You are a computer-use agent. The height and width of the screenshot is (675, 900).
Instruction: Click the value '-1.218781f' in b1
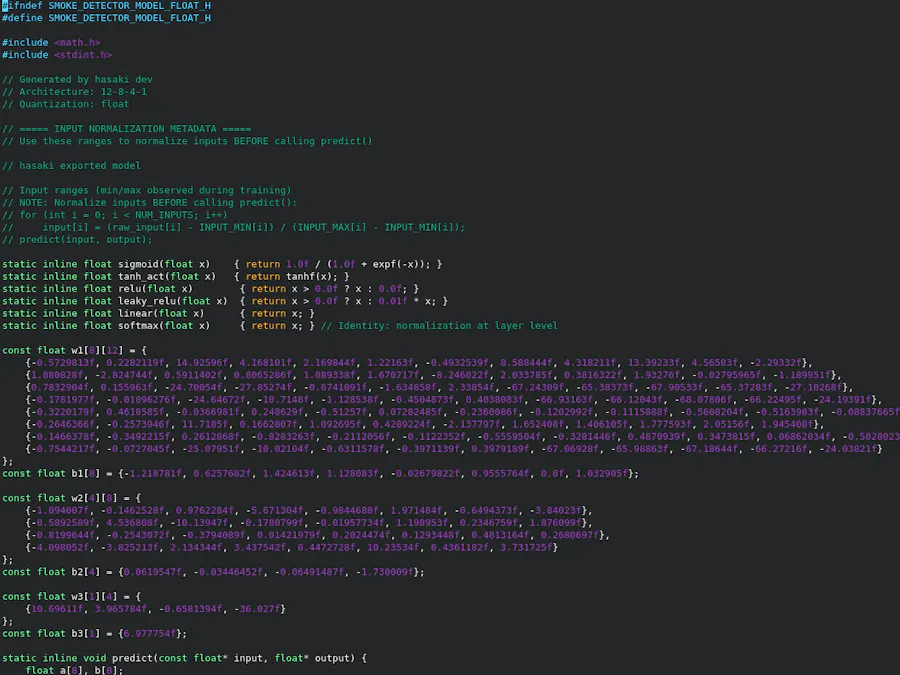[155, 474]
